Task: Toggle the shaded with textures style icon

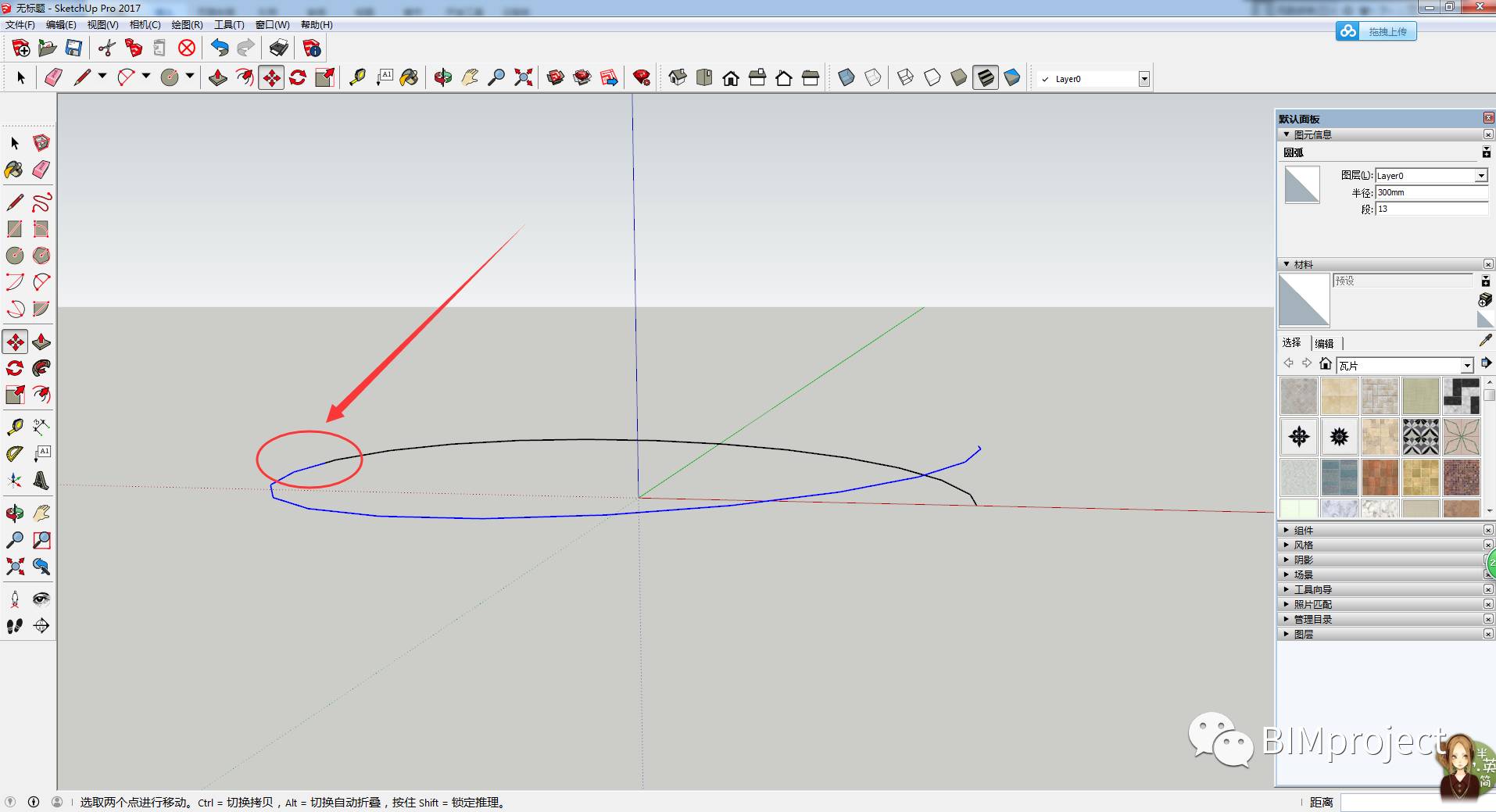Action: [986, 77]
